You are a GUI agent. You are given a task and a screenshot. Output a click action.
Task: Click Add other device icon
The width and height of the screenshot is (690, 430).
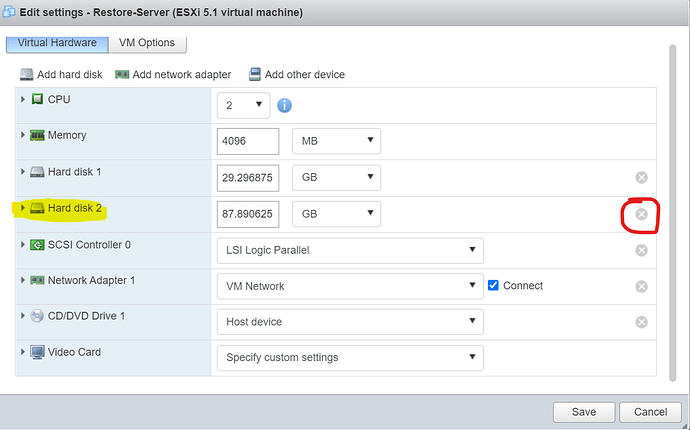[x=256, y=75]
